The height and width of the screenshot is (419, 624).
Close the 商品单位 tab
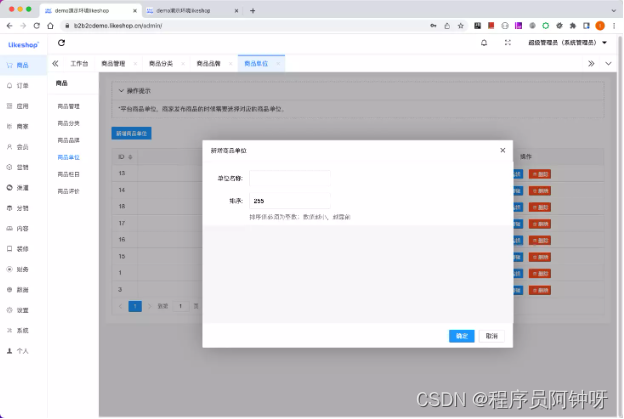pyautogui.click(x=278, y=64)
